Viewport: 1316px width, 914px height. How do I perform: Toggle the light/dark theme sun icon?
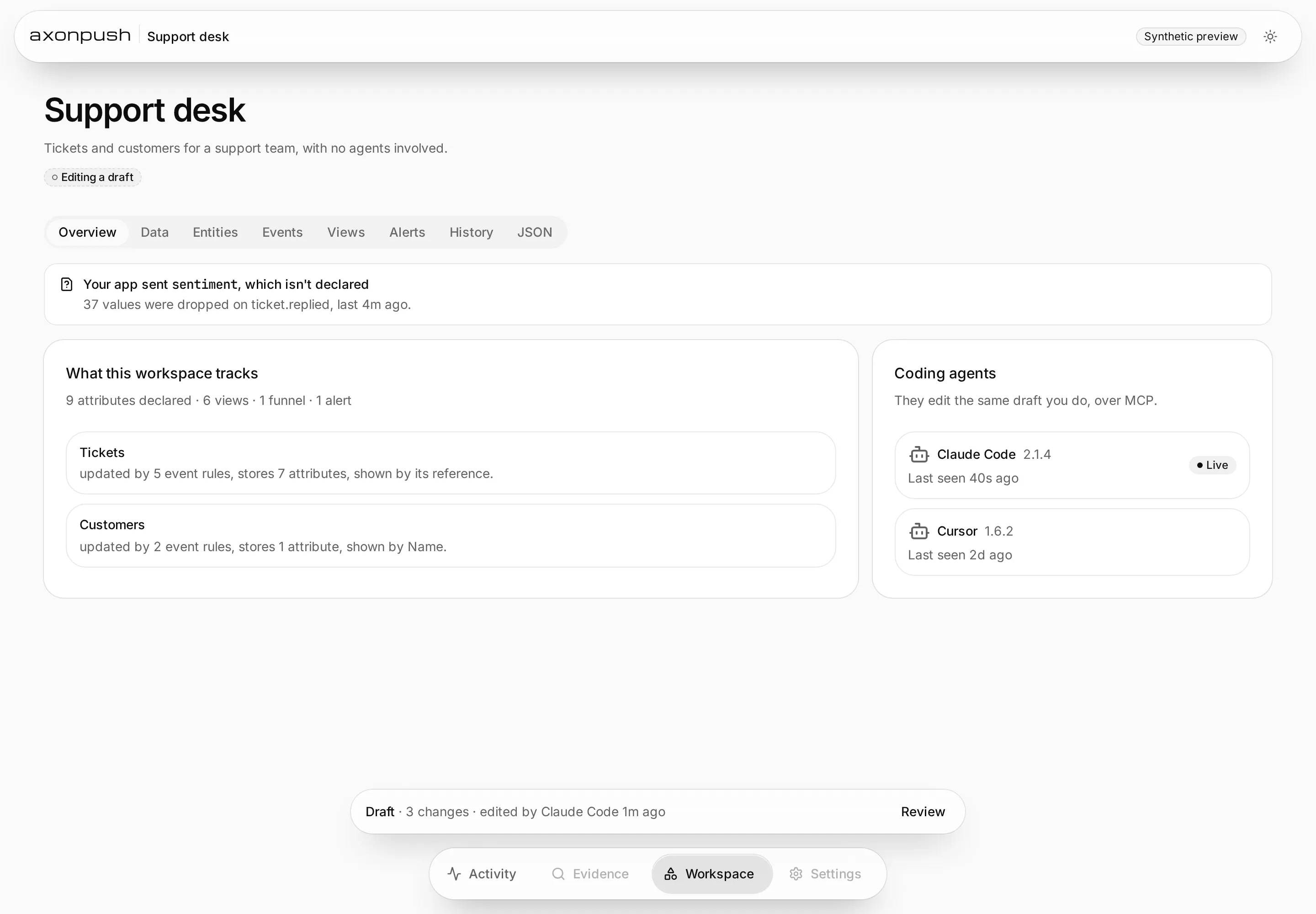[x=1269, y=37]
